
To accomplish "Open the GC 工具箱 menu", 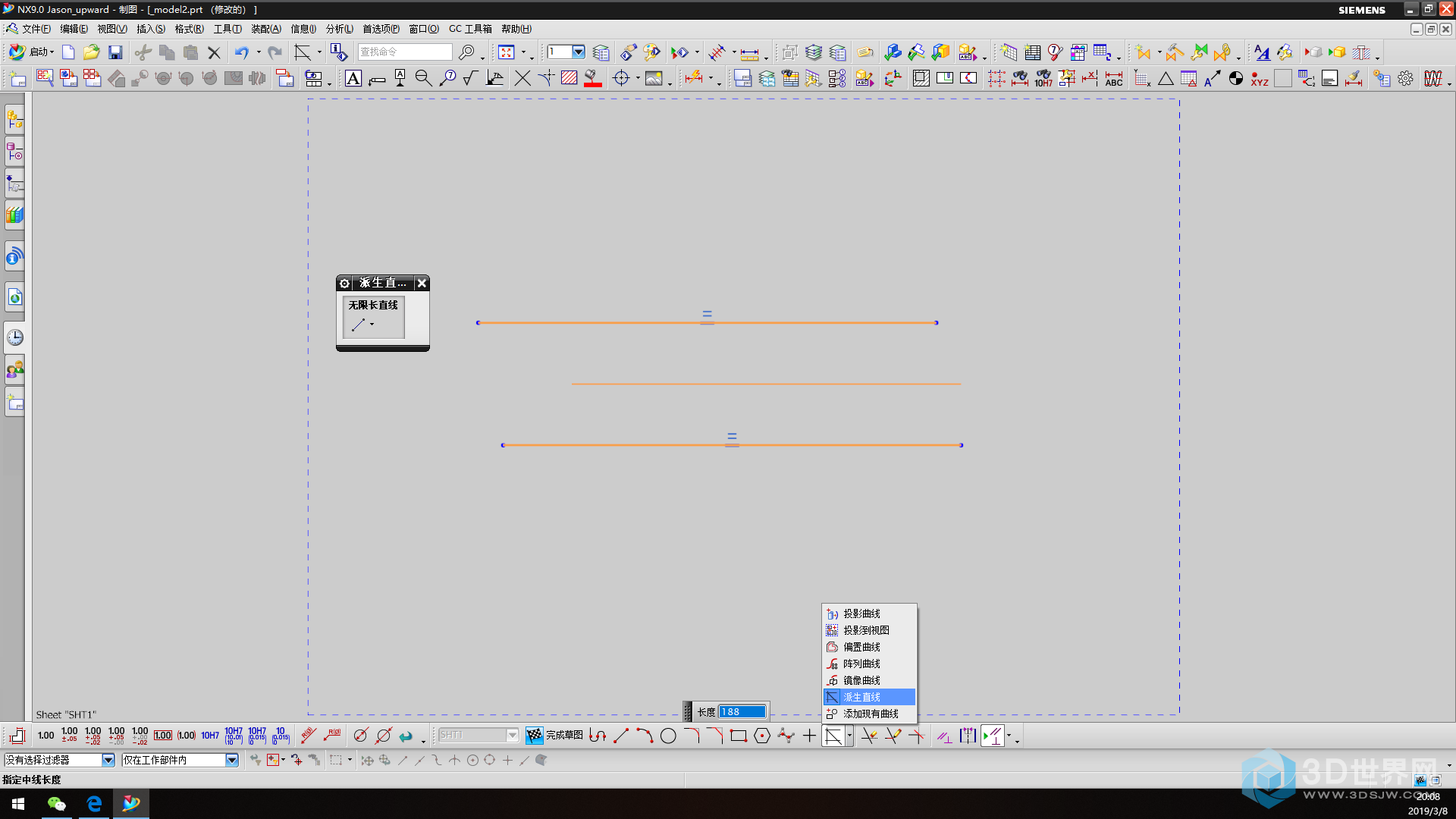I will pyautogui.click(x=470, y=29).
